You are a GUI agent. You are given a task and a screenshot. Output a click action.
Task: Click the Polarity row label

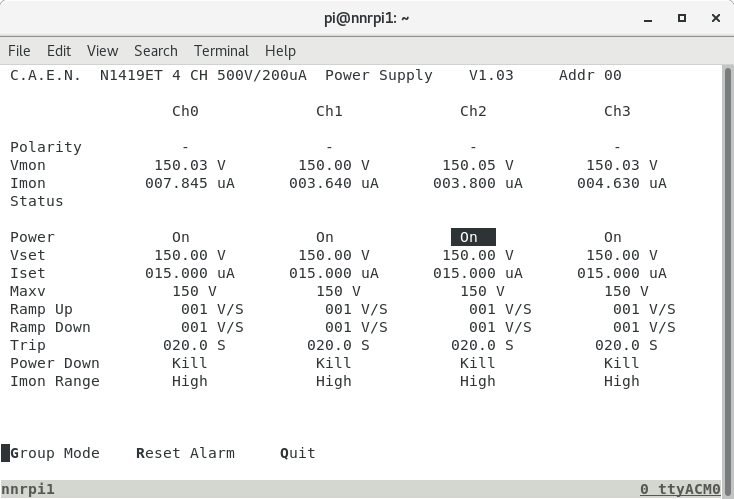(46, 147)
